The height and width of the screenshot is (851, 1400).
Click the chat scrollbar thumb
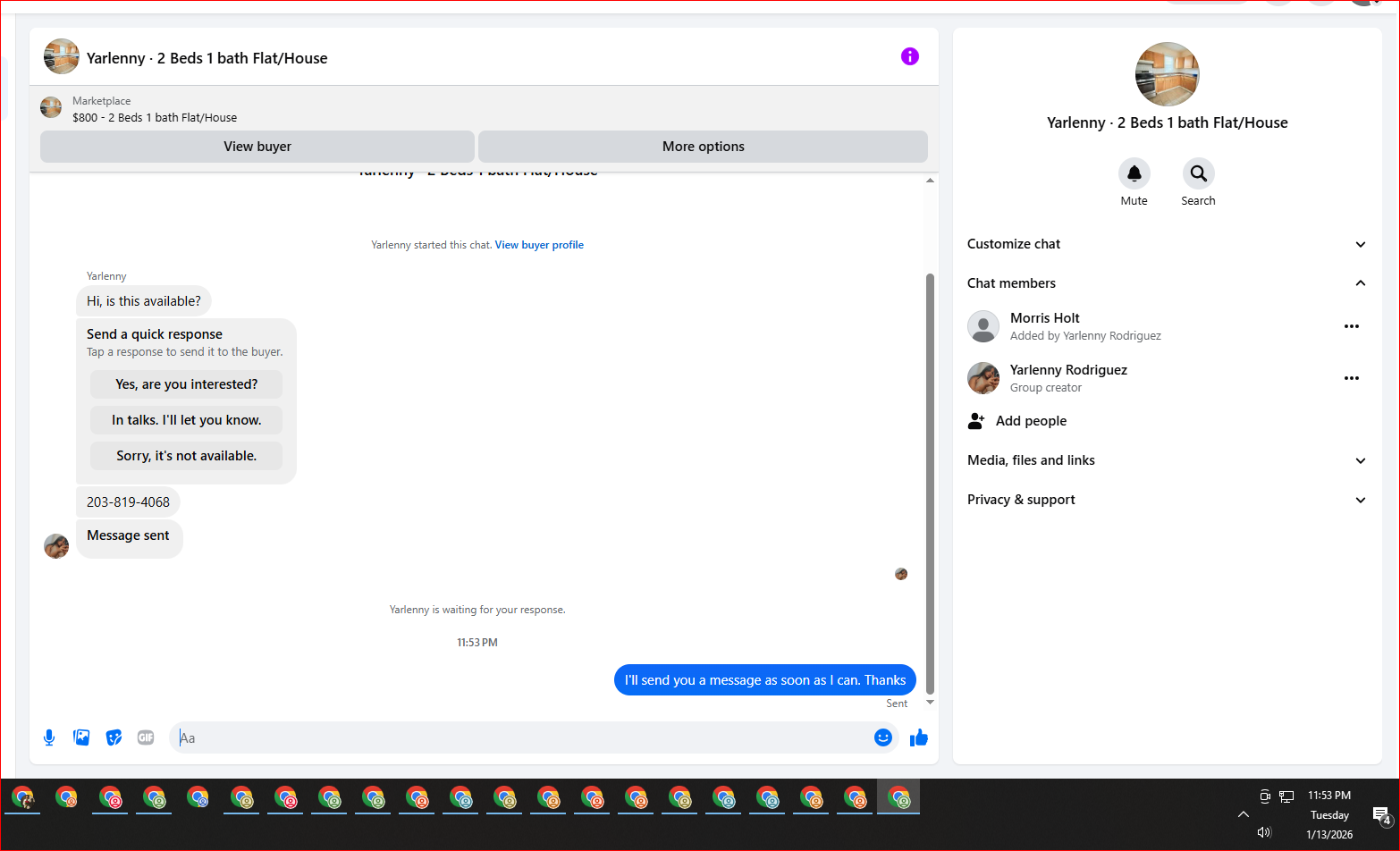pos(930,484)
